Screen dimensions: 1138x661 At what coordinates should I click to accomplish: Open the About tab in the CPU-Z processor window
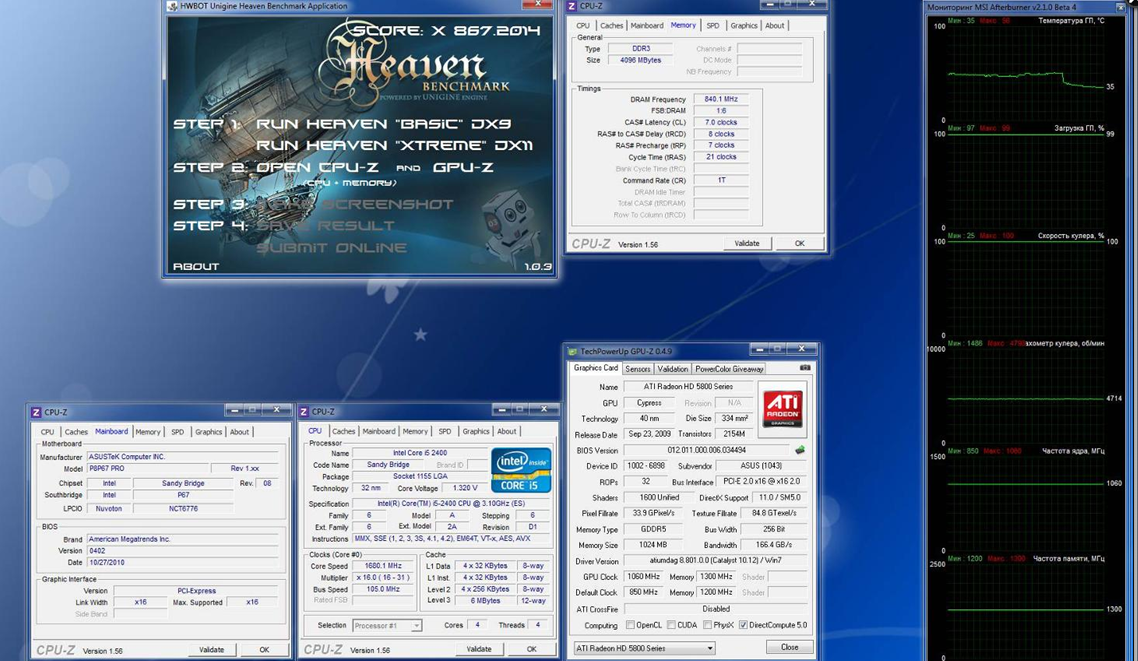(x=507, y=431)
